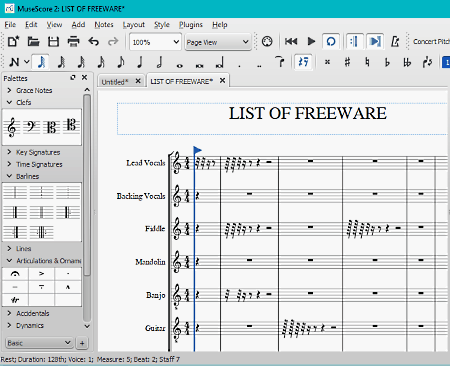Image resolution: width=450 pixels, height=366 pixels.
Task: Open the Notes menu
Action: click(x=104, y=25)
